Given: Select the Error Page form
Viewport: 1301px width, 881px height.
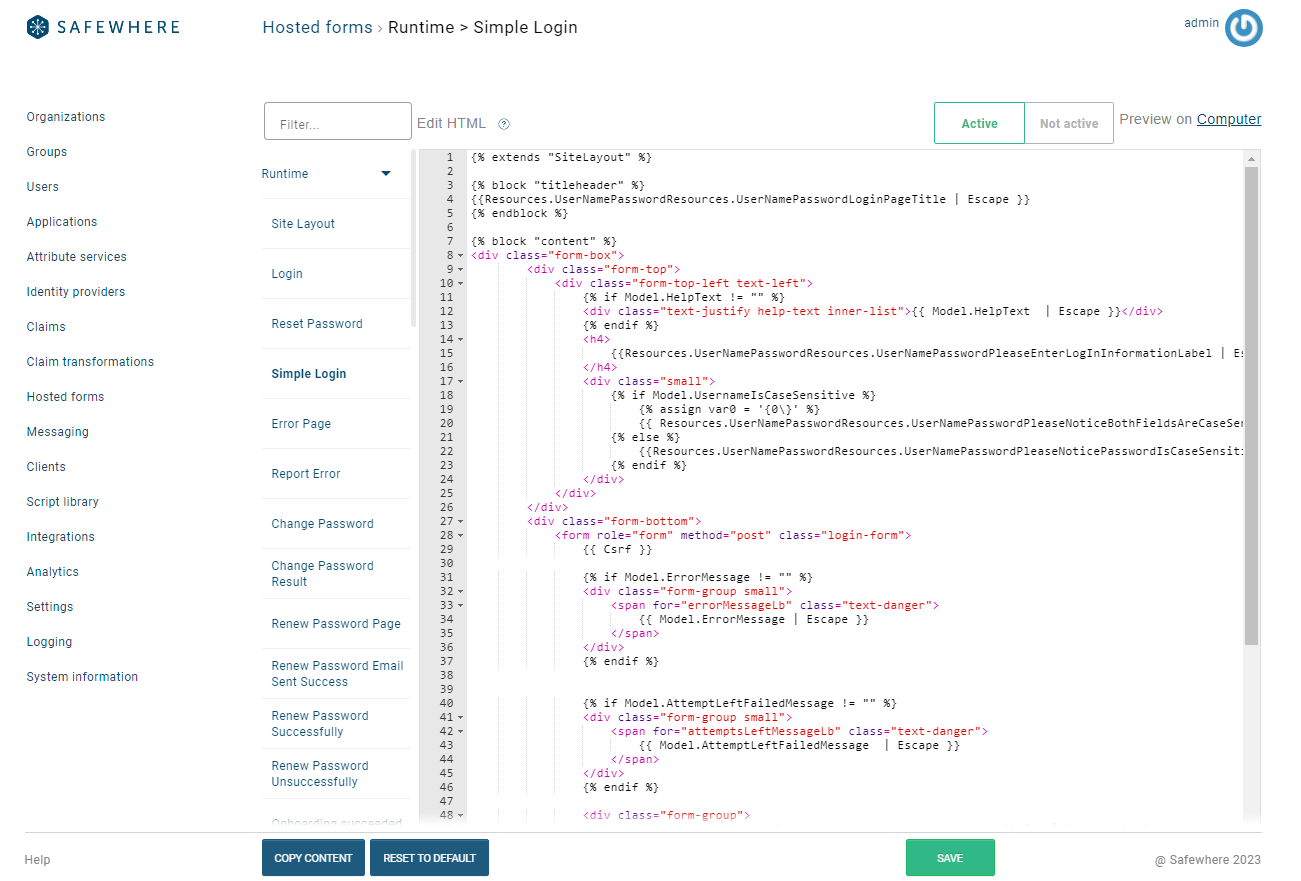Looking at the screenshot, I should click(x=301, y=424).
